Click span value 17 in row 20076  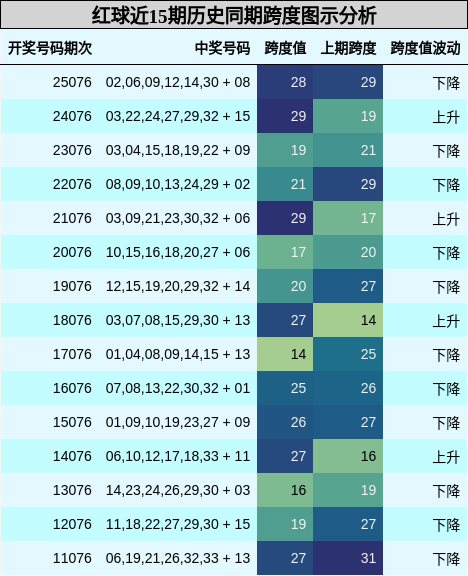pyautogui.click(x=285, y=252)
